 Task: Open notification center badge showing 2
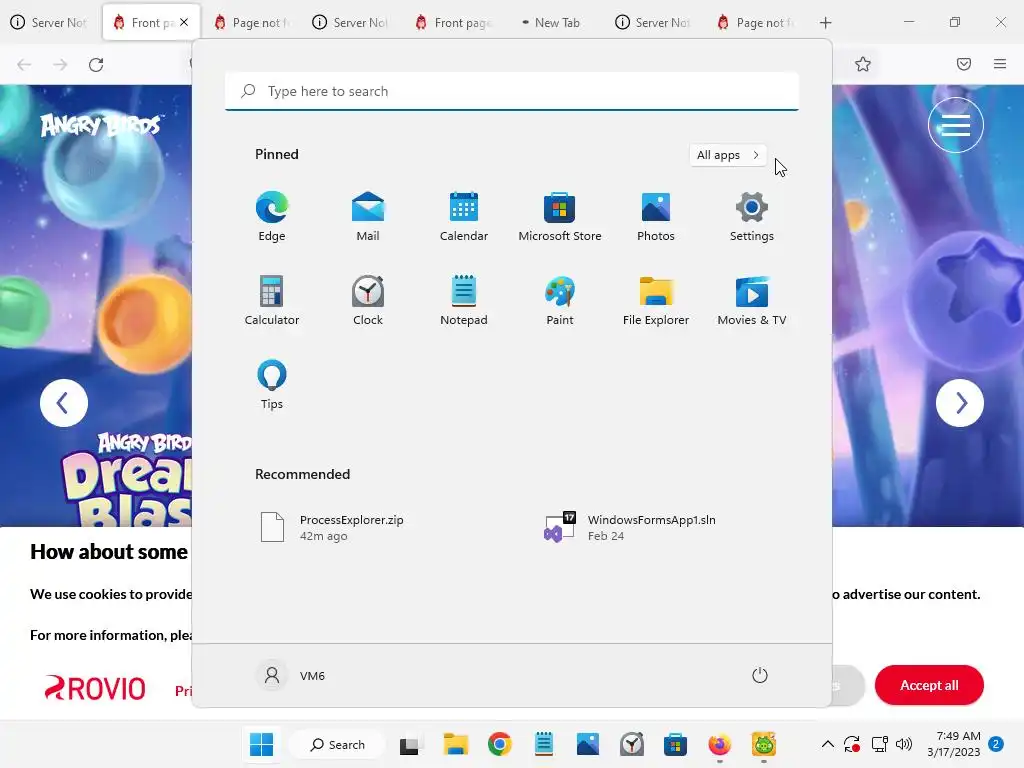click(996, 744)
